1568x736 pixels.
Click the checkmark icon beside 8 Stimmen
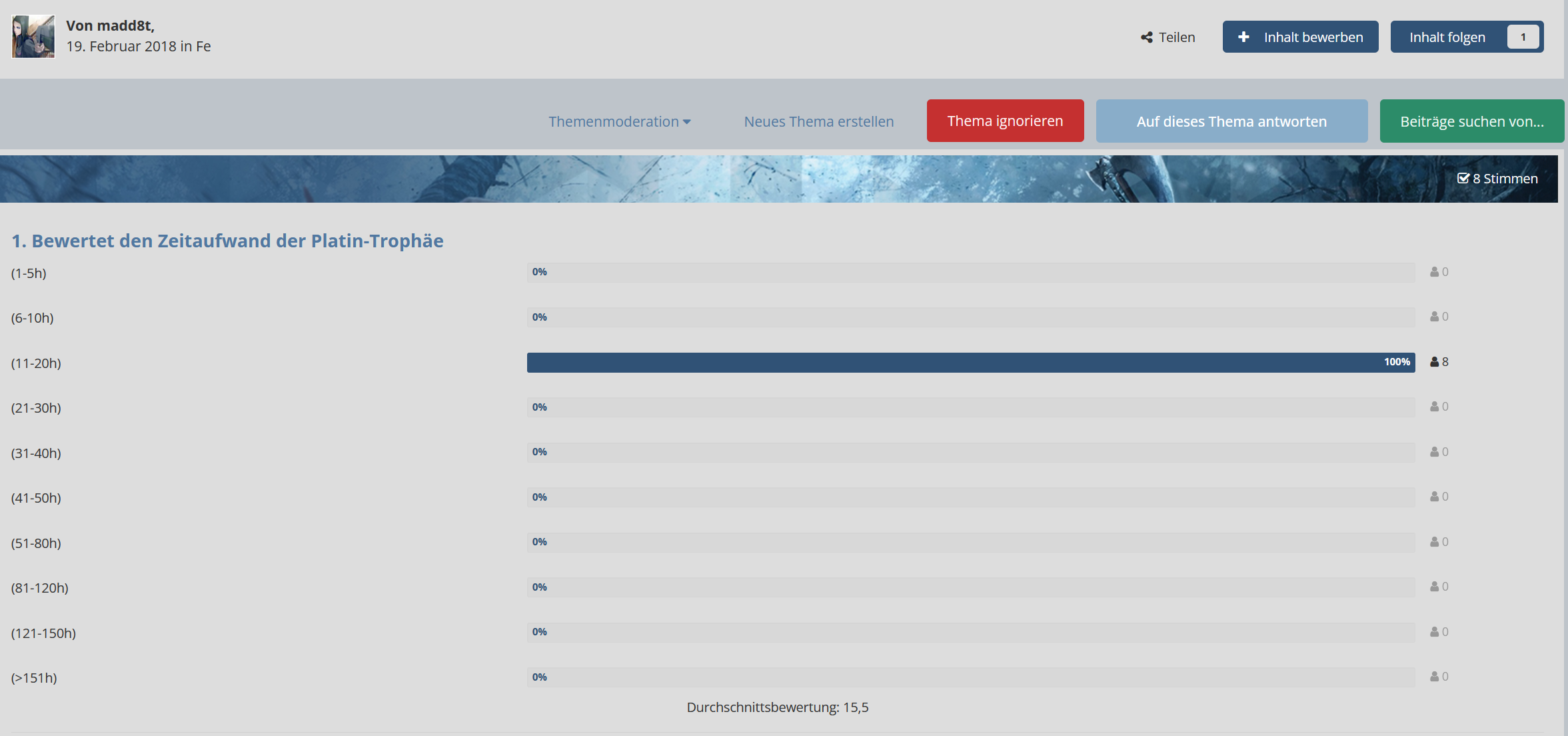[1463, 178]
